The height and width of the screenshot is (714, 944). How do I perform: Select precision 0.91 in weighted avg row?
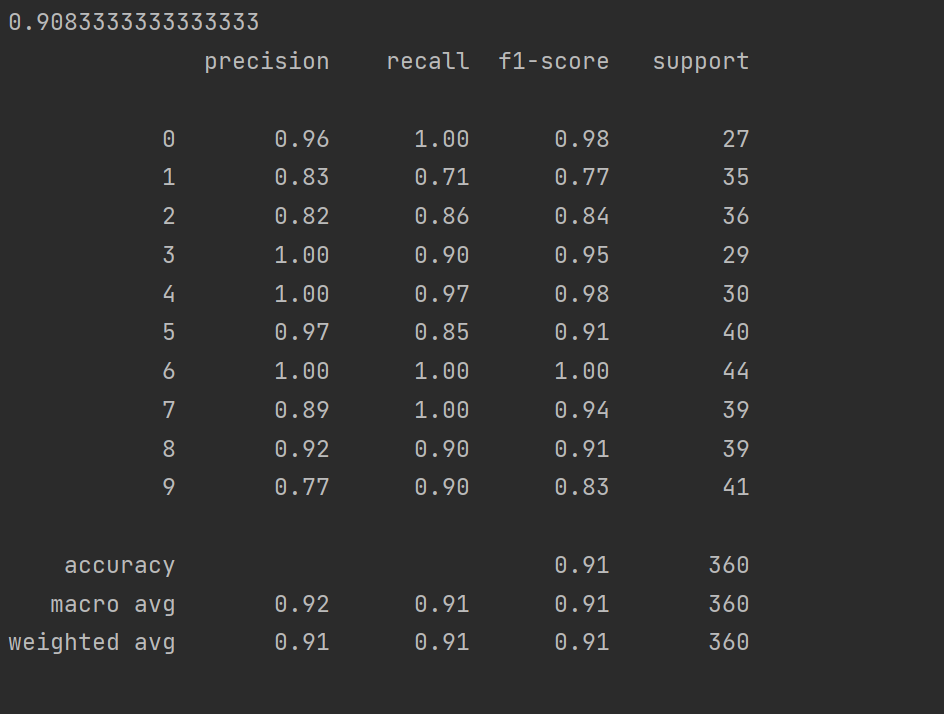click(302, 642)
